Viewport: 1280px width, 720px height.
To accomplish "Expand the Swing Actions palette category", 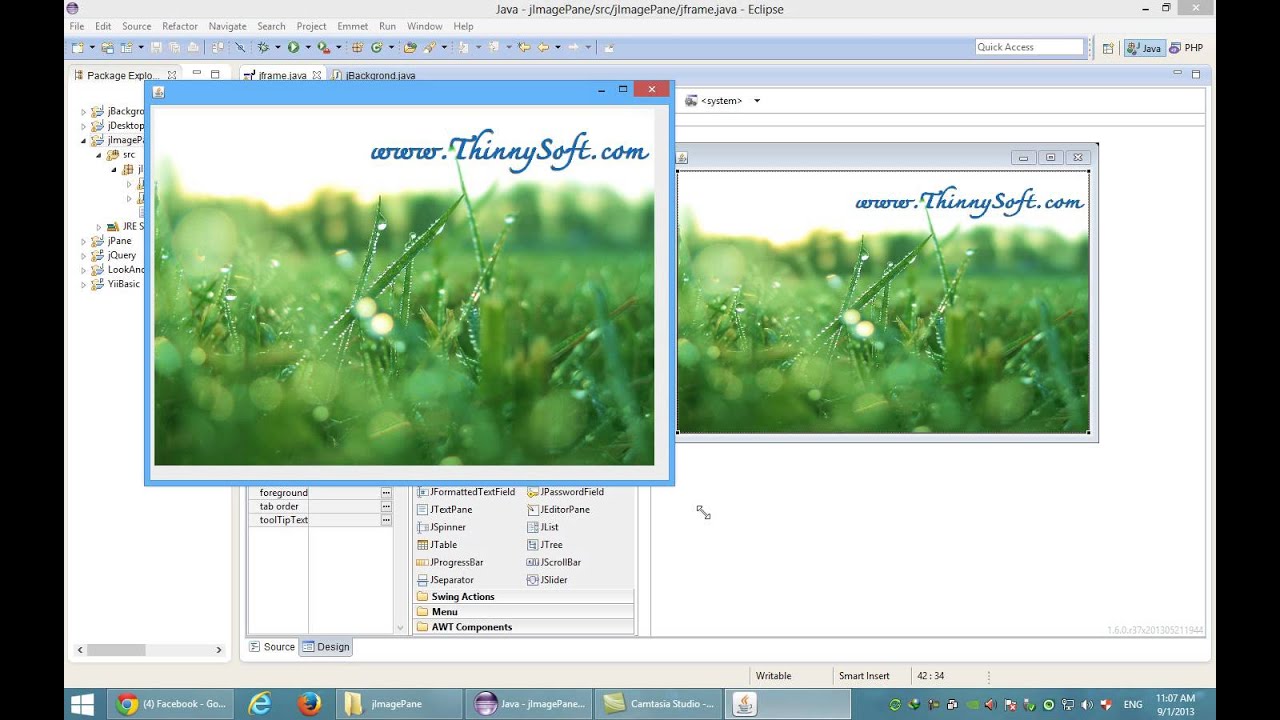I will click(x=524, y=597).
